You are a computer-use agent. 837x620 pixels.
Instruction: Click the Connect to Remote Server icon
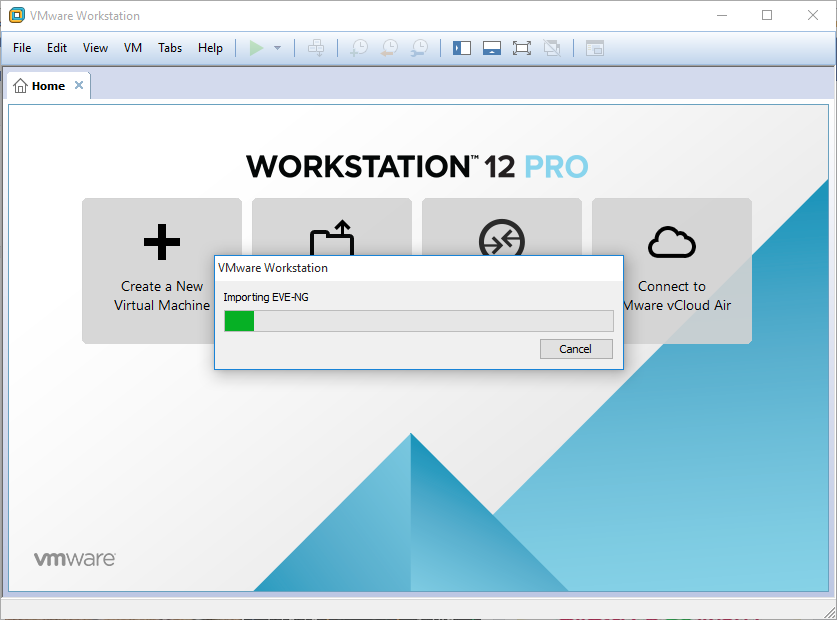pyautogui.click(x=502, y=237)
